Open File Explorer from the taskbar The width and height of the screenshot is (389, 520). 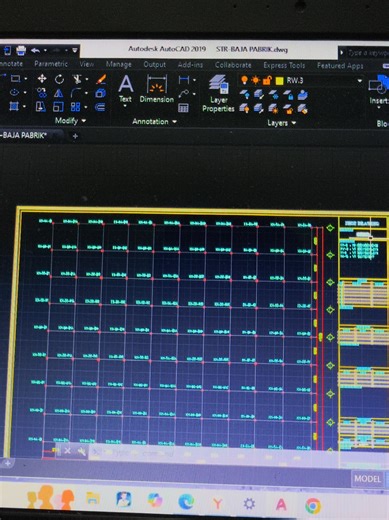[x=93, y=499]
